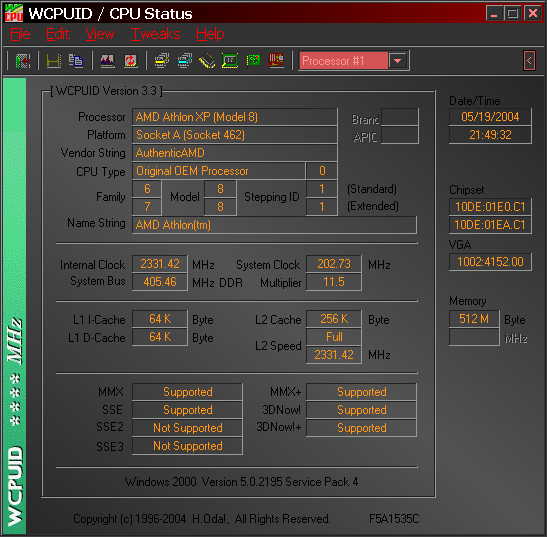547x537 pixels.
Task: Click the F5A1535C code at bottom
Action: pos(394,519)
